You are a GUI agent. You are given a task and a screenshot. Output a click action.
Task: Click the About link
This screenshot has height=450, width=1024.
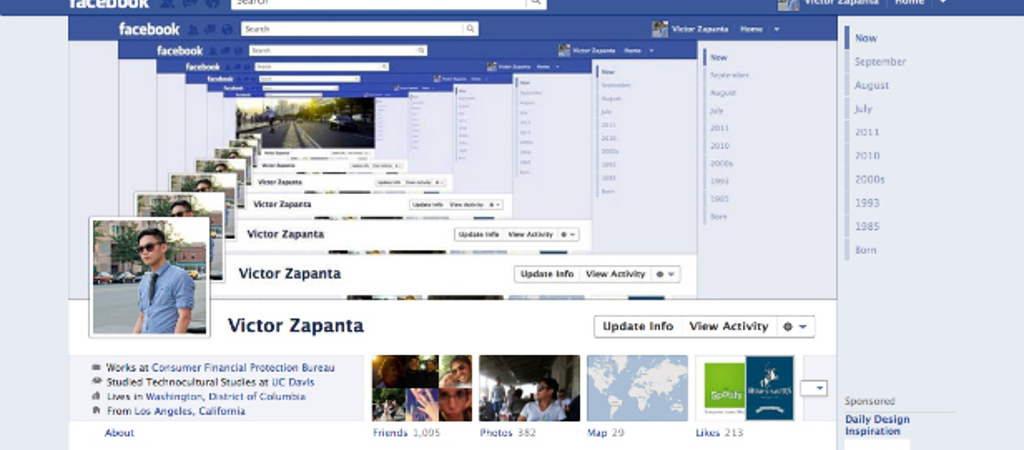(x=120, y=432)
